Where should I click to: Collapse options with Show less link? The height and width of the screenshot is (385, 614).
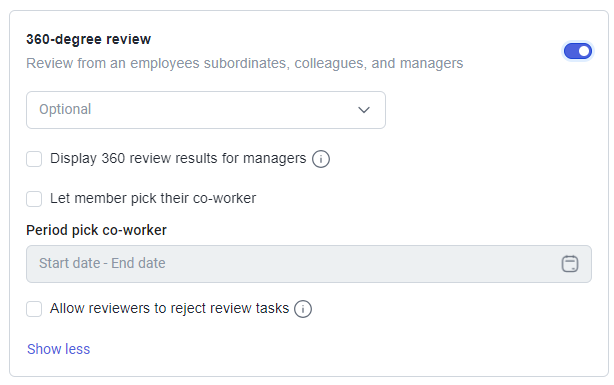pyautogui.click(x=58, y=349)
